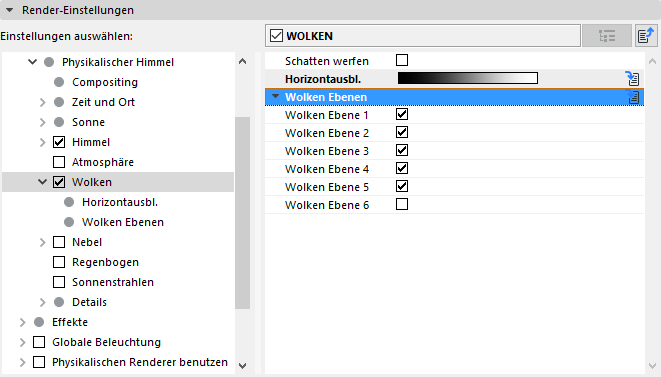661x377 pixels.
Task: Click the Horizontausbl. gradient bar
Action: (468, 78)
